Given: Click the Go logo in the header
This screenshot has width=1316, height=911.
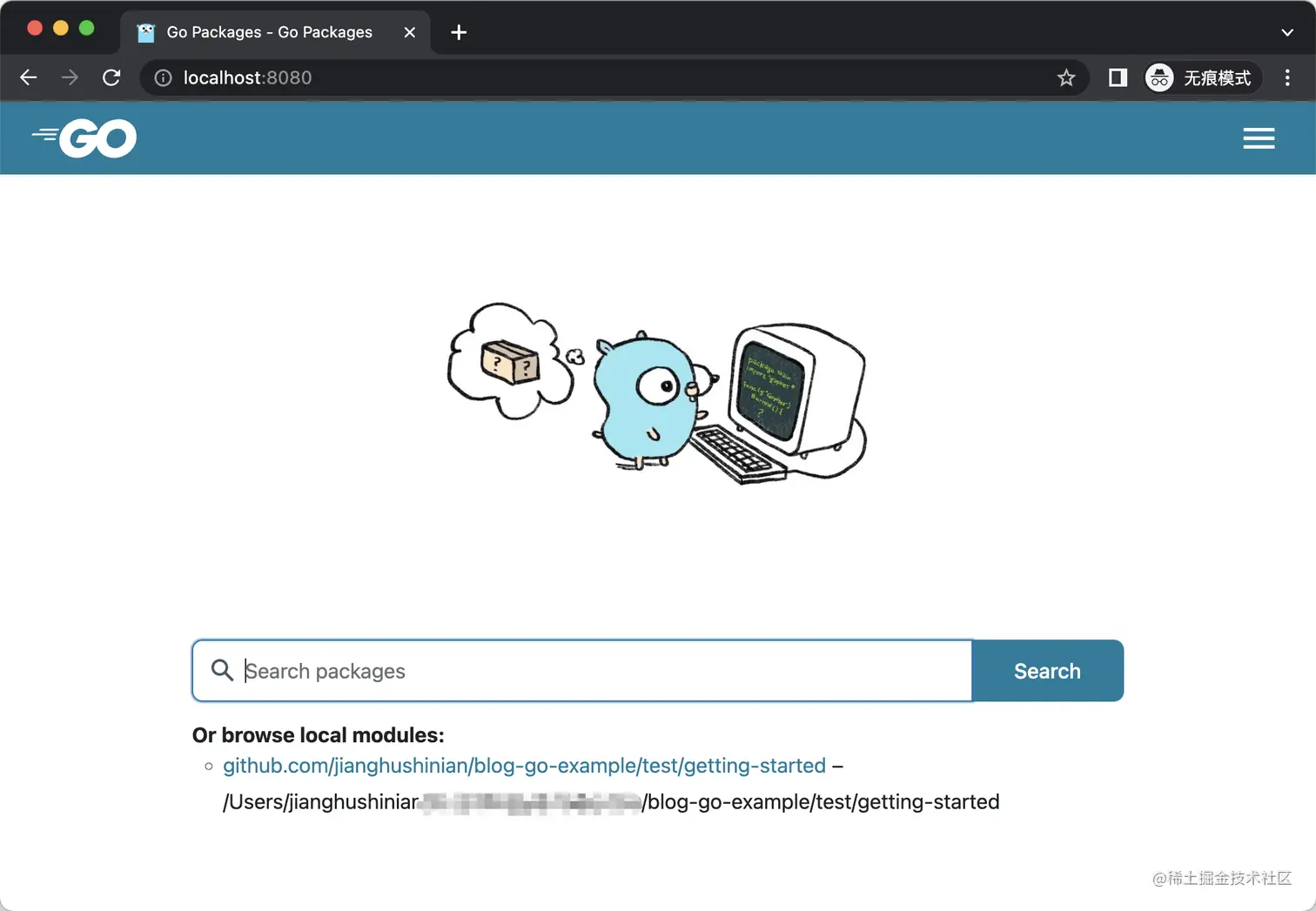Looking at the screenshot, I should tap(84, 138).
